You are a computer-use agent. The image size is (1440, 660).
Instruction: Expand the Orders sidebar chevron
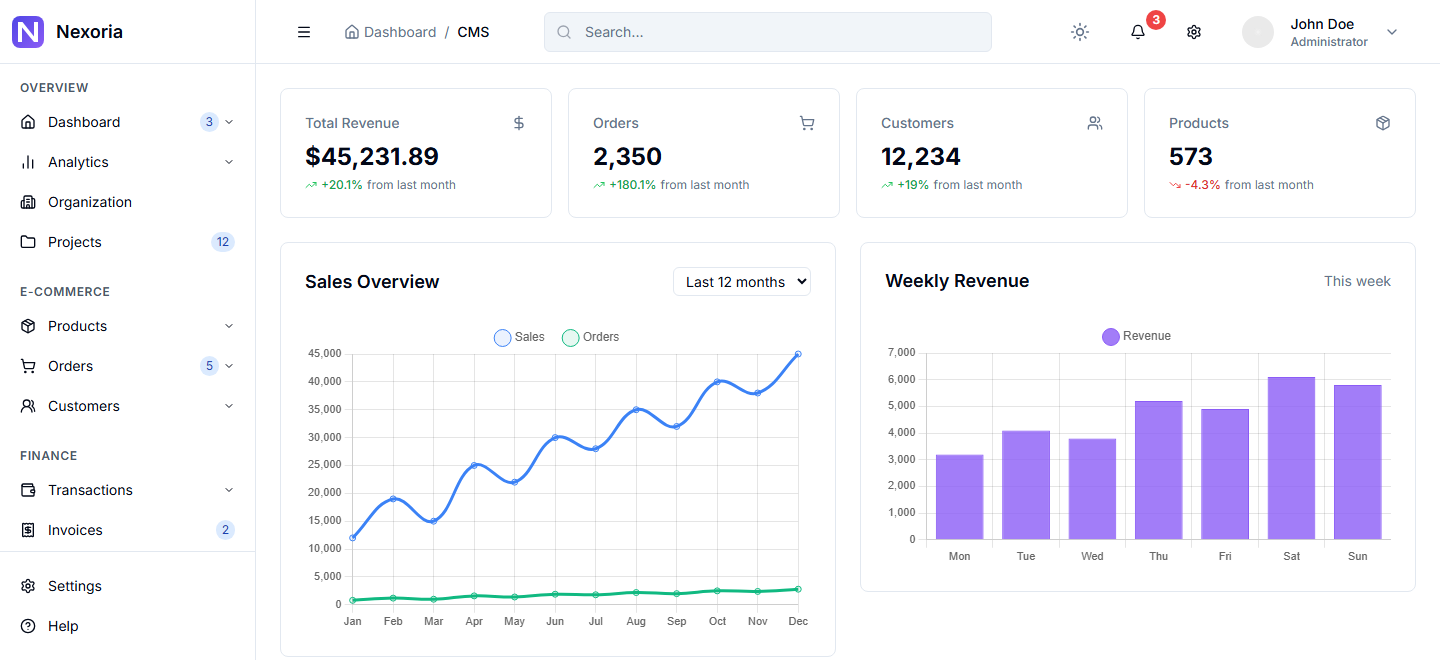pyautogui.click(x=229, y=366)
